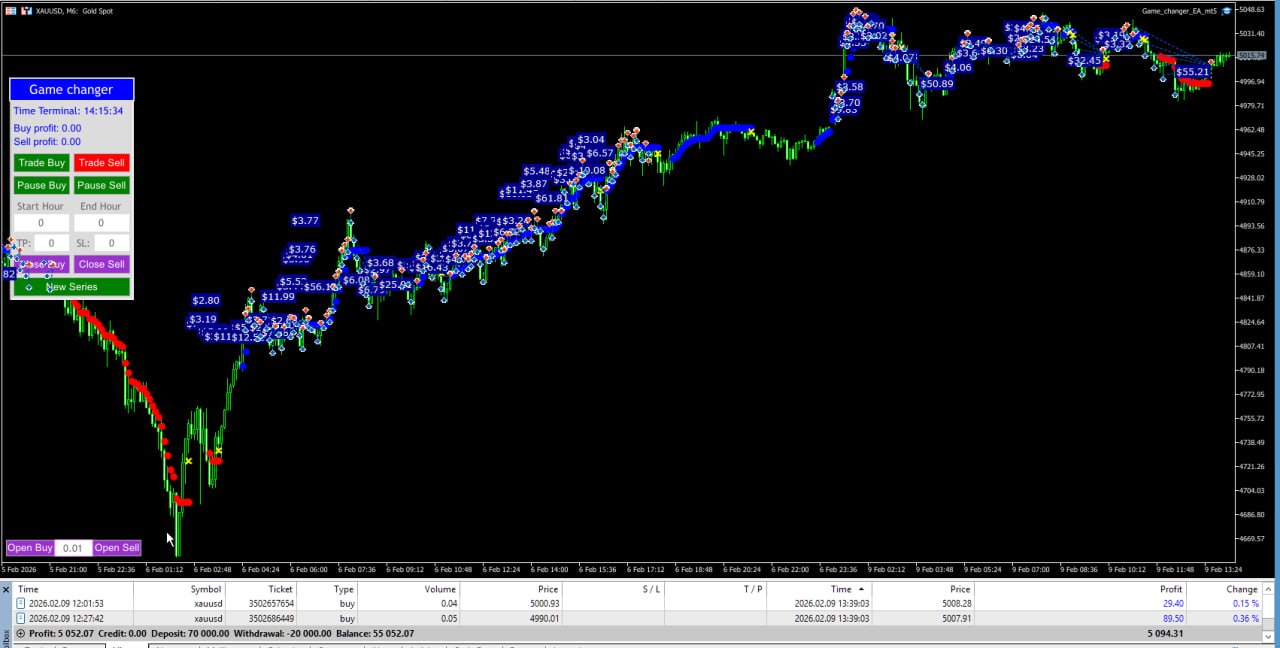Screen dimensions: 1280x648
Task: Start a New Series
Action: pos(72,287)
